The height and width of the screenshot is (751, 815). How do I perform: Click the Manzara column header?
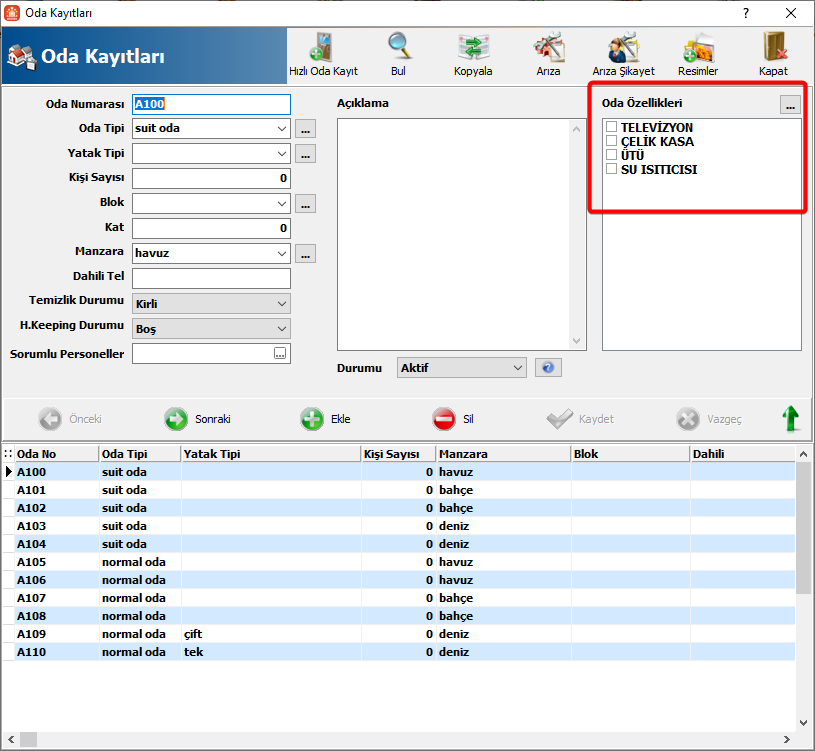[504, 454]
